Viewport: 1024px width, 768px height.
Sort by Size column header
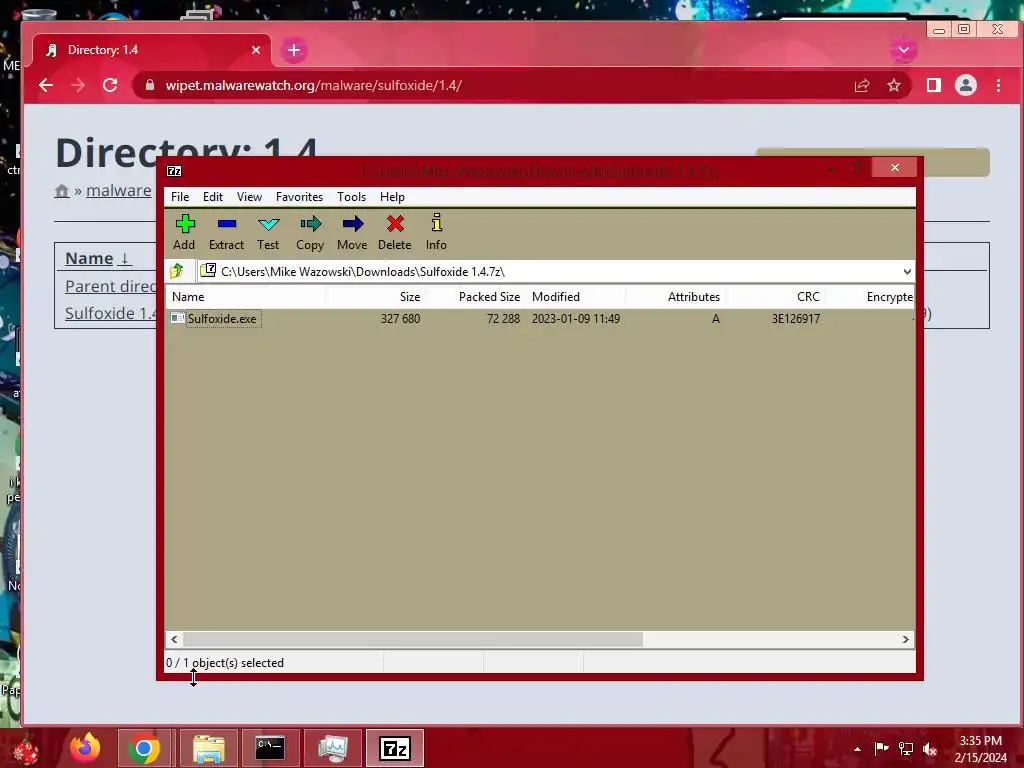point(375,296)
